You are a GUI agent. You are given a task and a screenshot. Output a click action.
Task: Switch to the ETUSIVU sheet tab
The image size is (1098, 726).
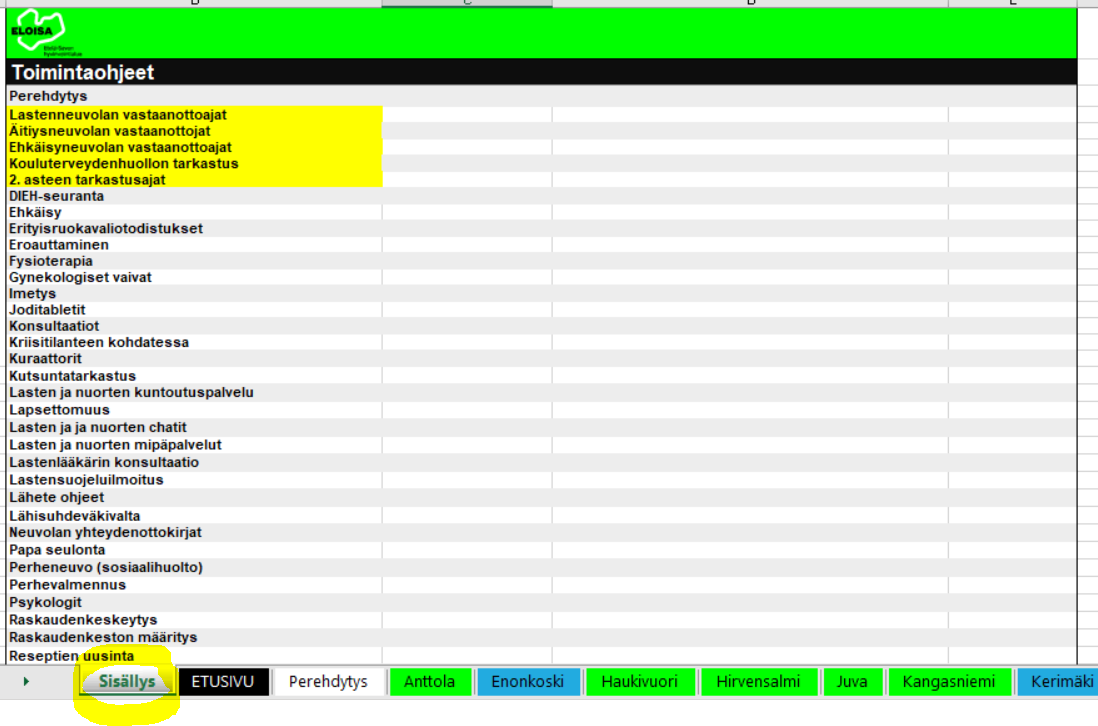[223, 681]
